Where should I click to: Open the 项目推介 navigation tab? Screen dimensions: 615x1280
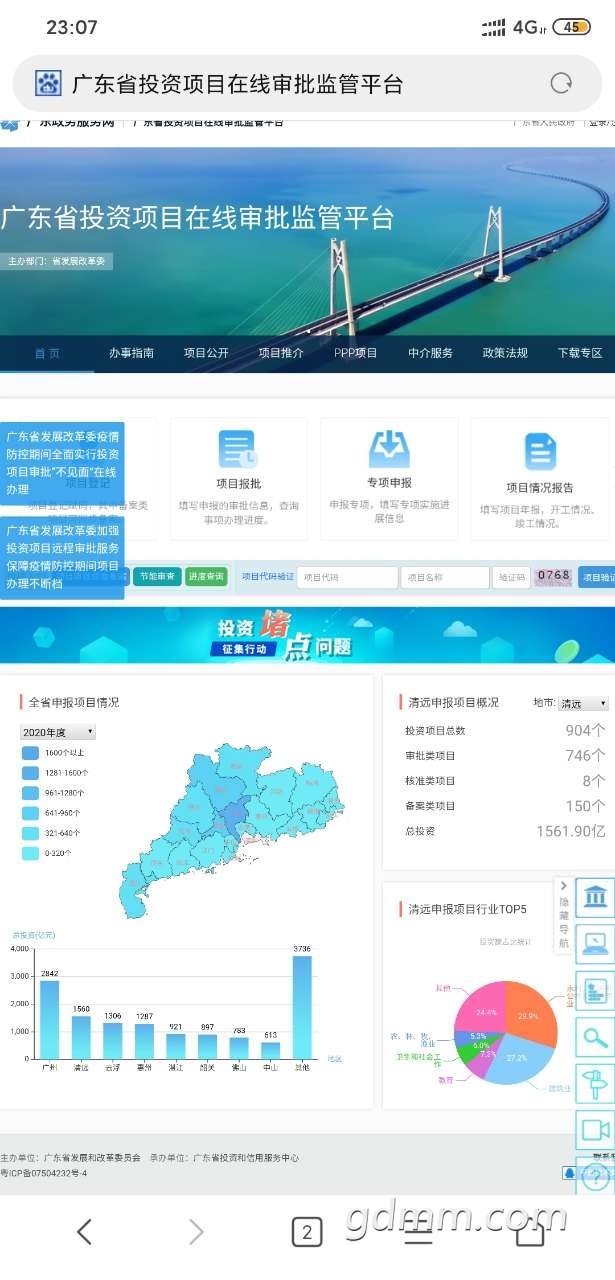[281, 353]
